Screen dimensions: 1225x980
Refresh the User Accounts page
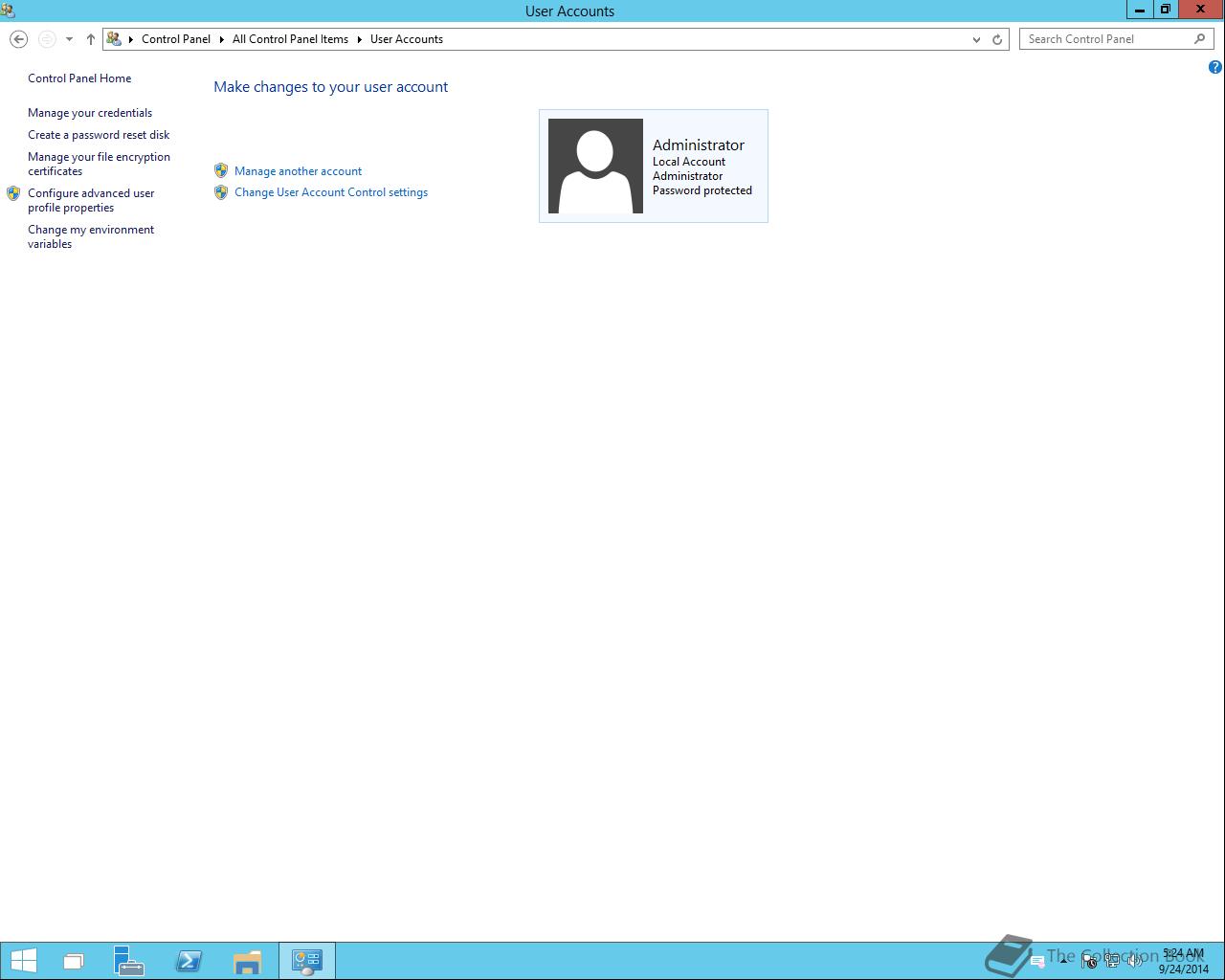click(x=997, y=39)
